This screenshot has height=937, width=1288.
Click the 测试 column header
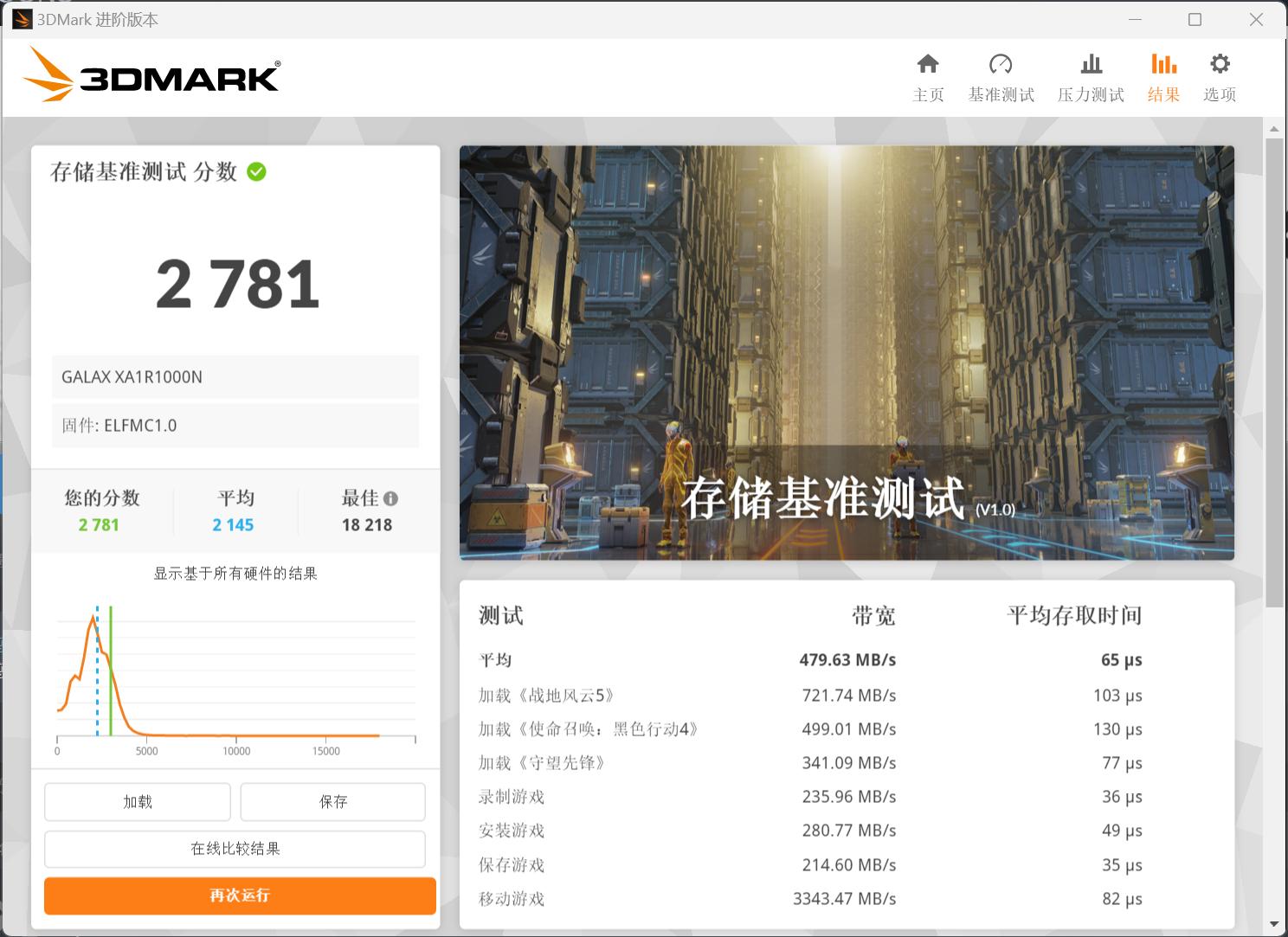[x=501, y=616]
